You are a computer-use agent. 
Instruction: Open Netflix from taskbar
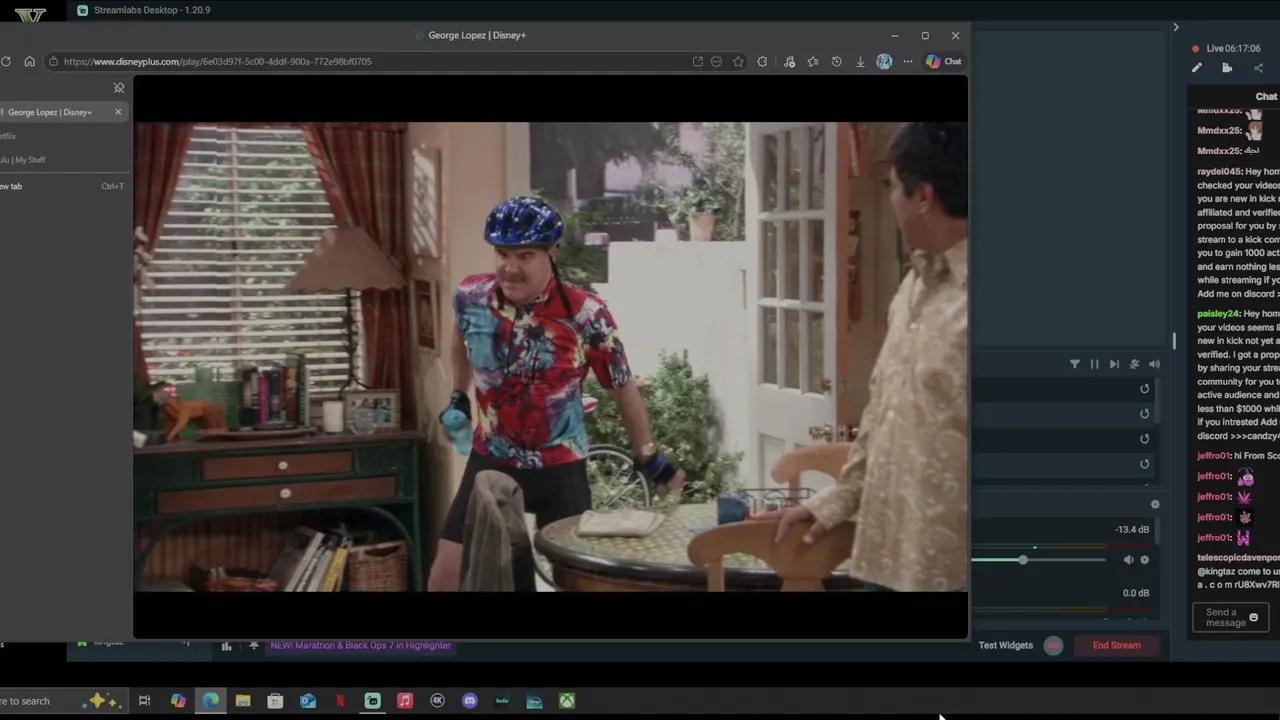point(340,701)
